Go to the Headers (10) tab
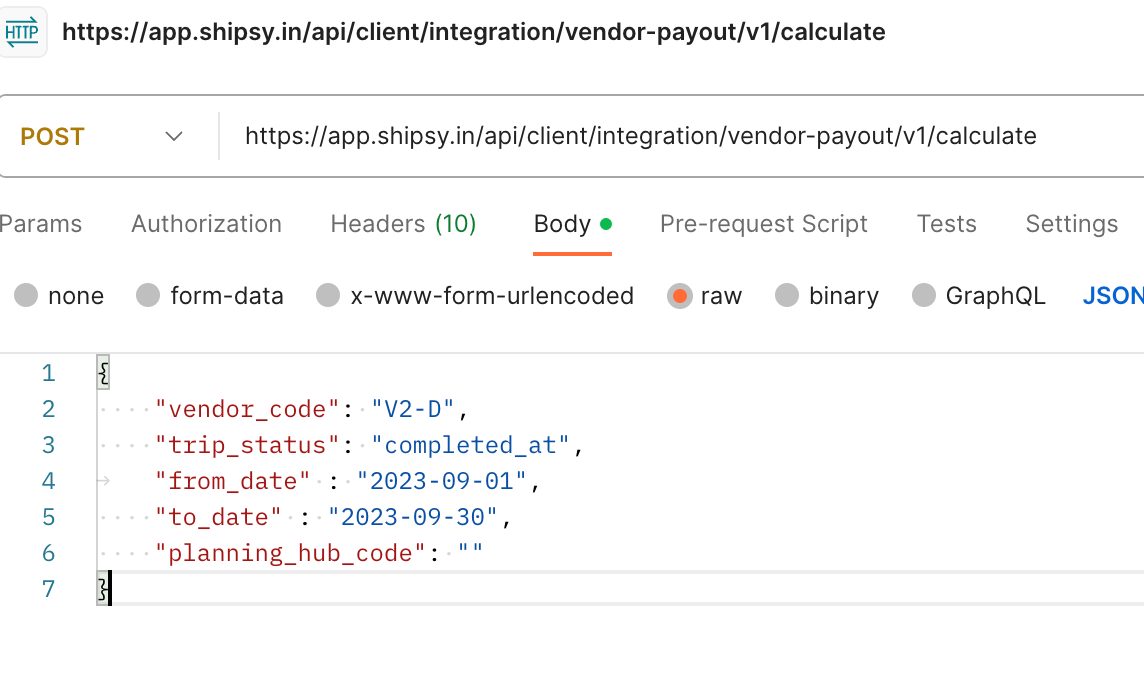Screen dimensions: 1144x678 coord(403,224)
